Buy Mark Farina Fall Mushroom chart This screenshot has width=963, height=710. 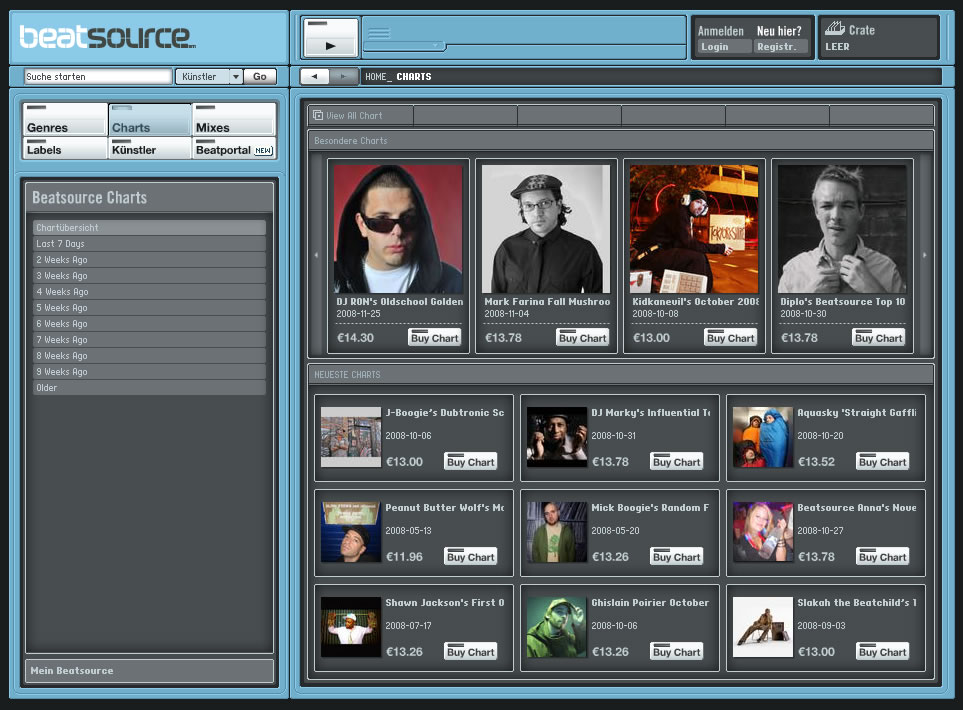[x=583, y=337]
